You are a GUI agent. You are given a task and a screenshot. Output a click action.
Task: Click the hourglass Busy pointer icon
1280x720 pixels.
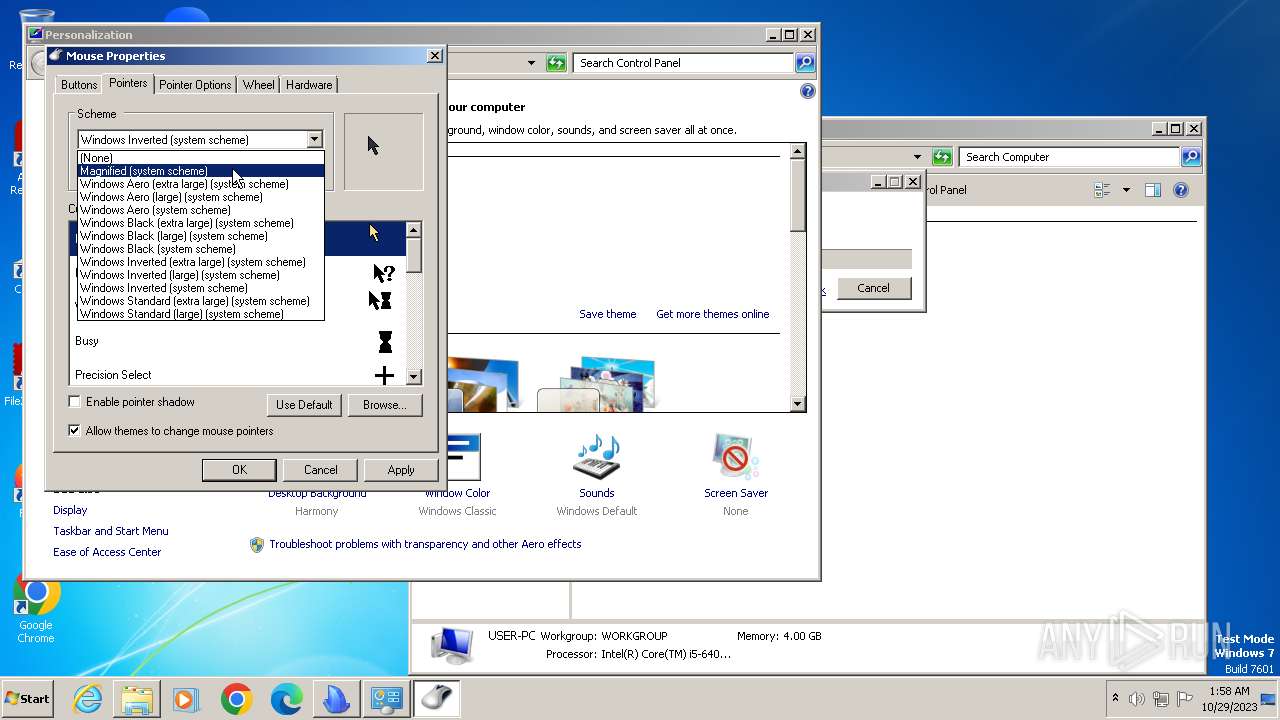click(385, 343)
